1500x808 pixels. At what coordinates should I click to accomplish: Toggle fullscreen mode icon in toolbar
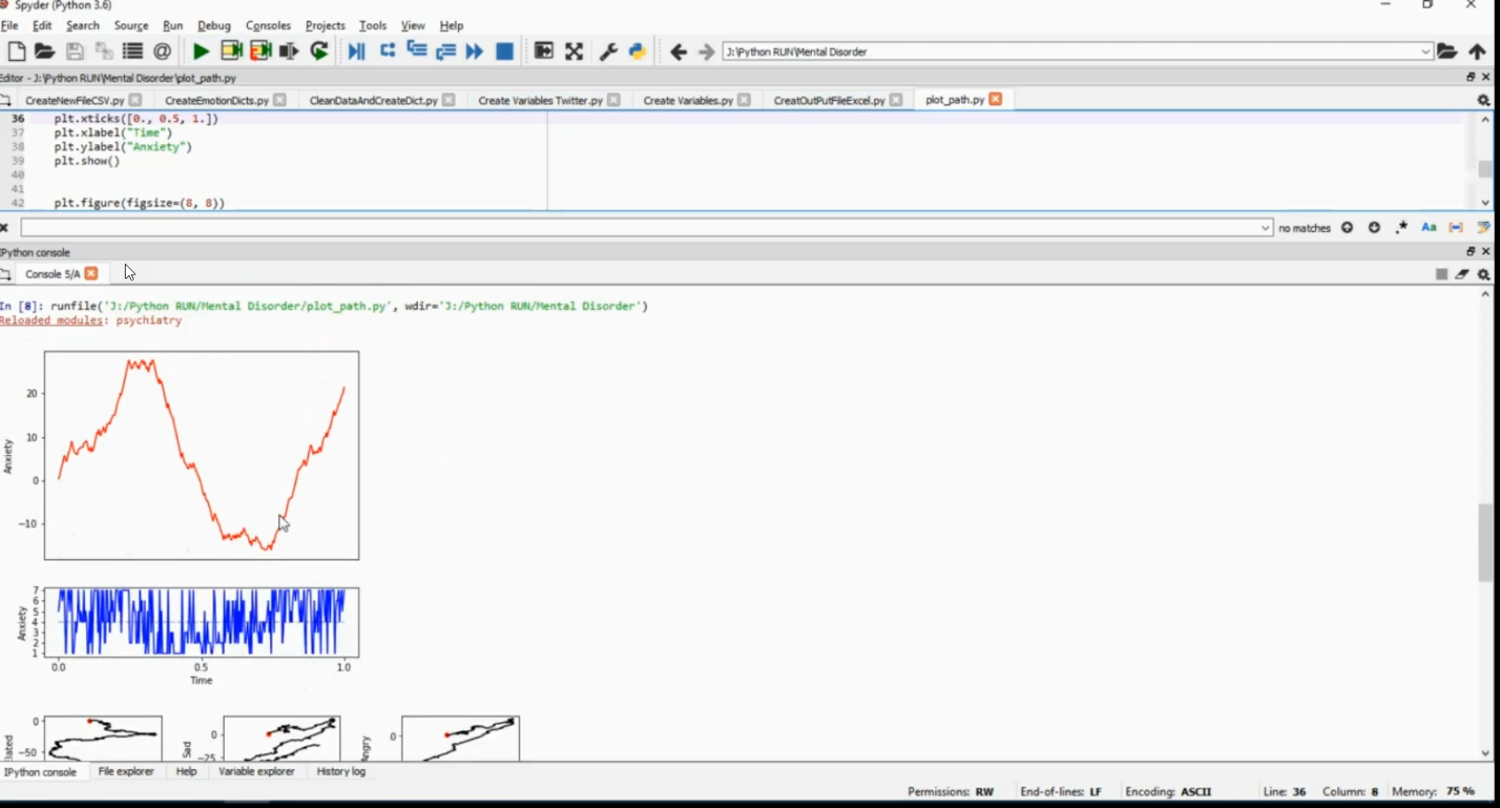[574, 51]
